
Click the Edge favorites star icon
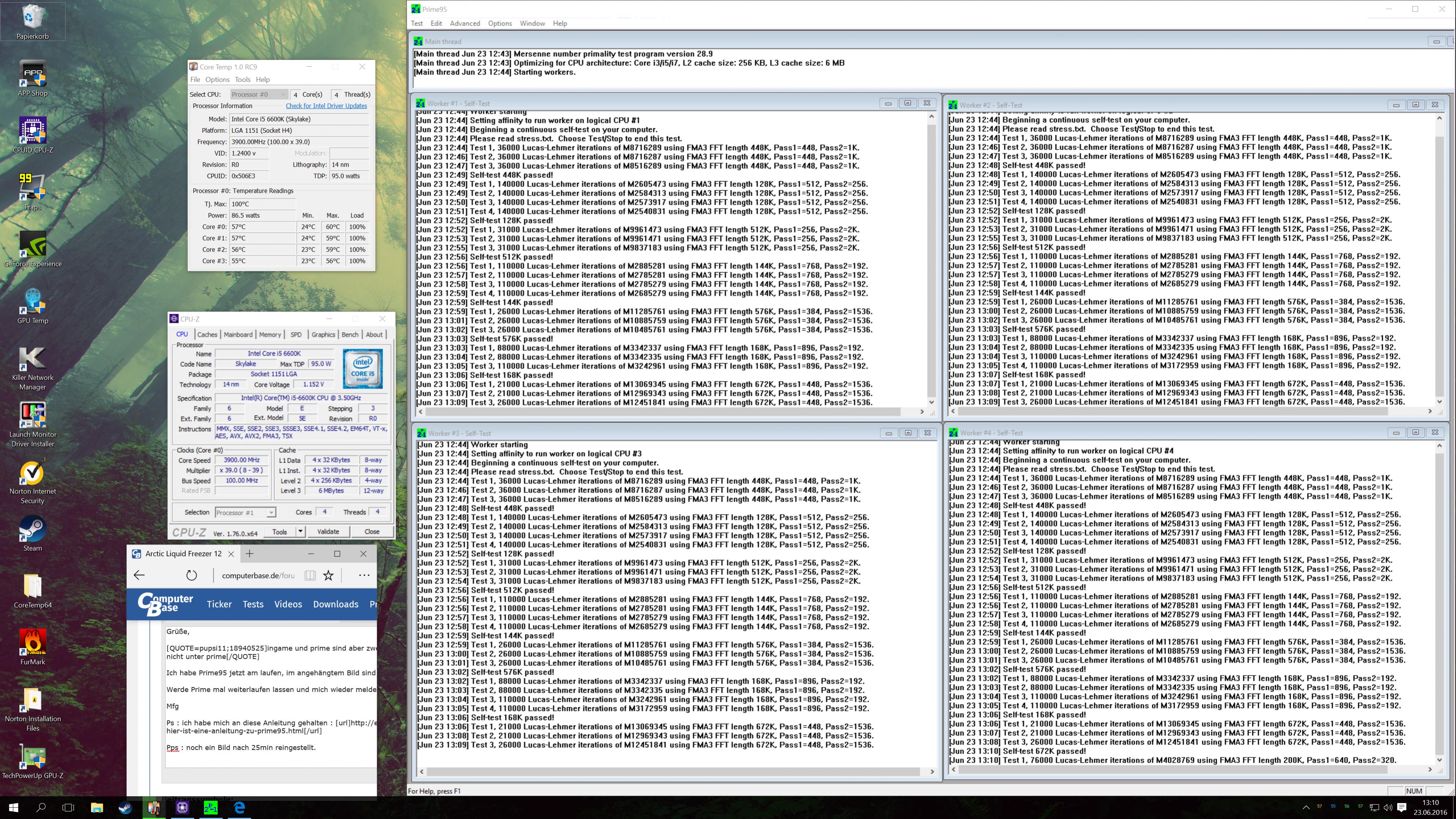tap(328, 575)
